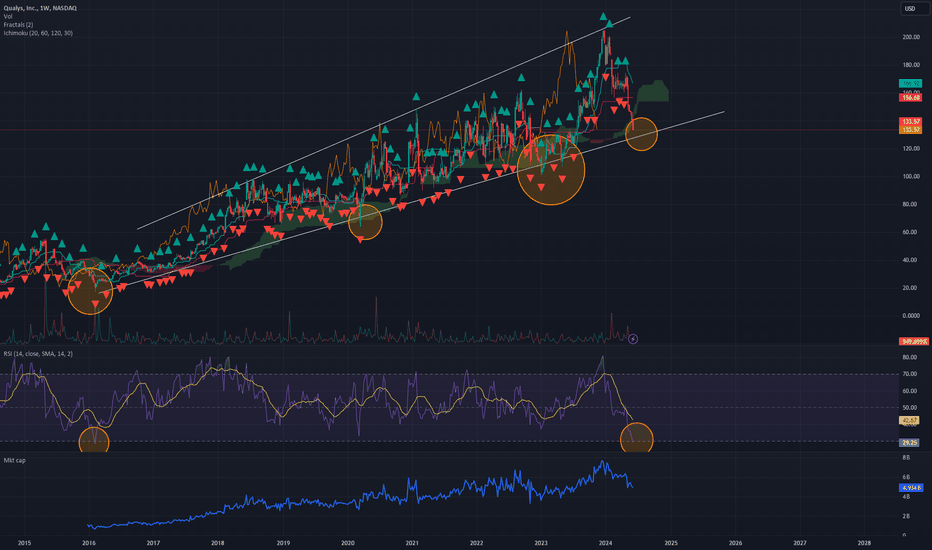Click the 2020 label on time axis
The width and height of the screenshot is (932, 550).
348,543
